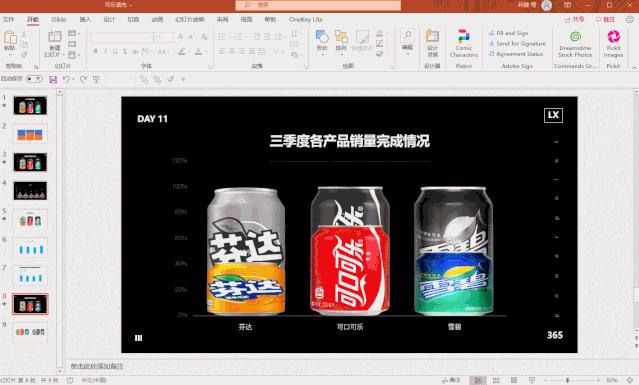This screenshot has height=385, width=639.
Task: Click the Bold formatting icon
Action: (95, 51)
